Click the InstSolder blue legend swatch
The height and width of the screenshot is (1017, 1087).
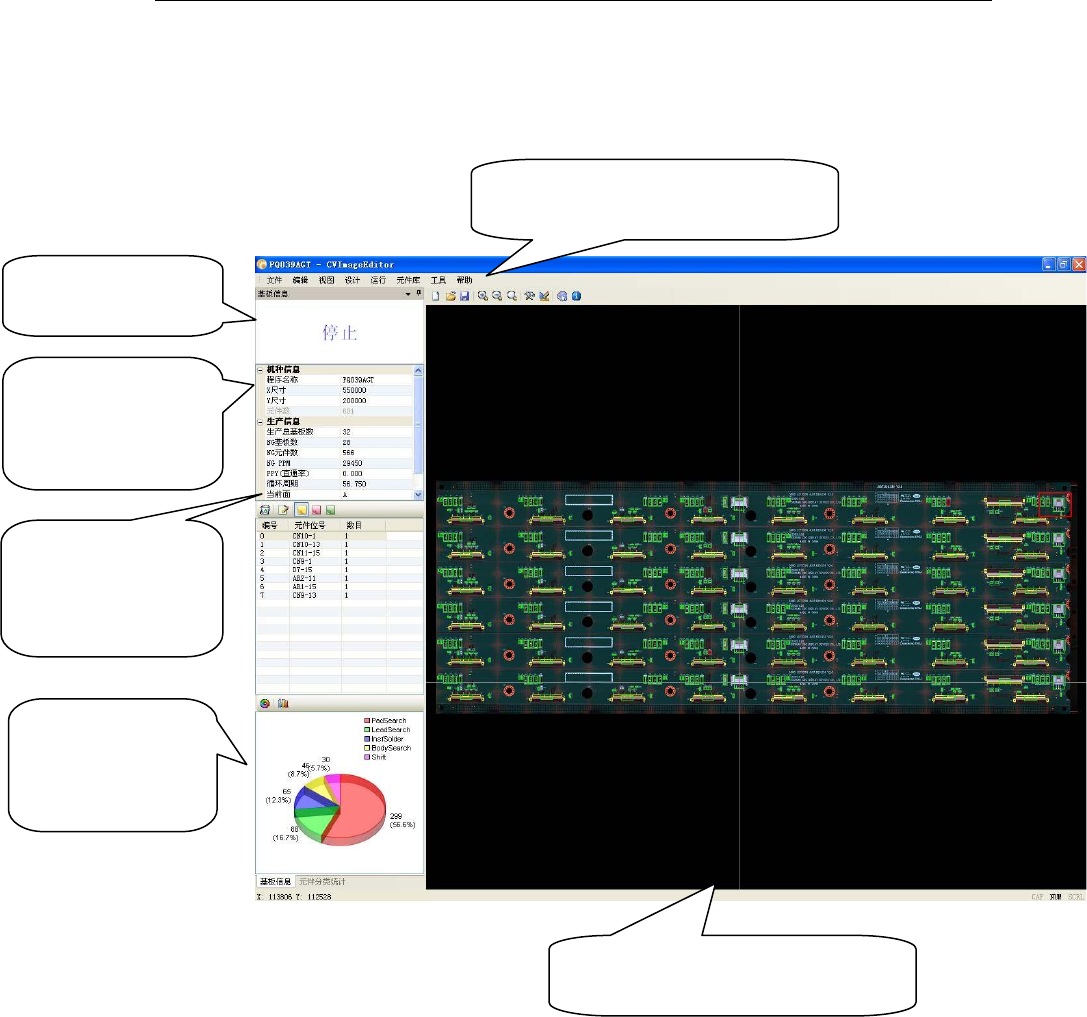[367, 739]
